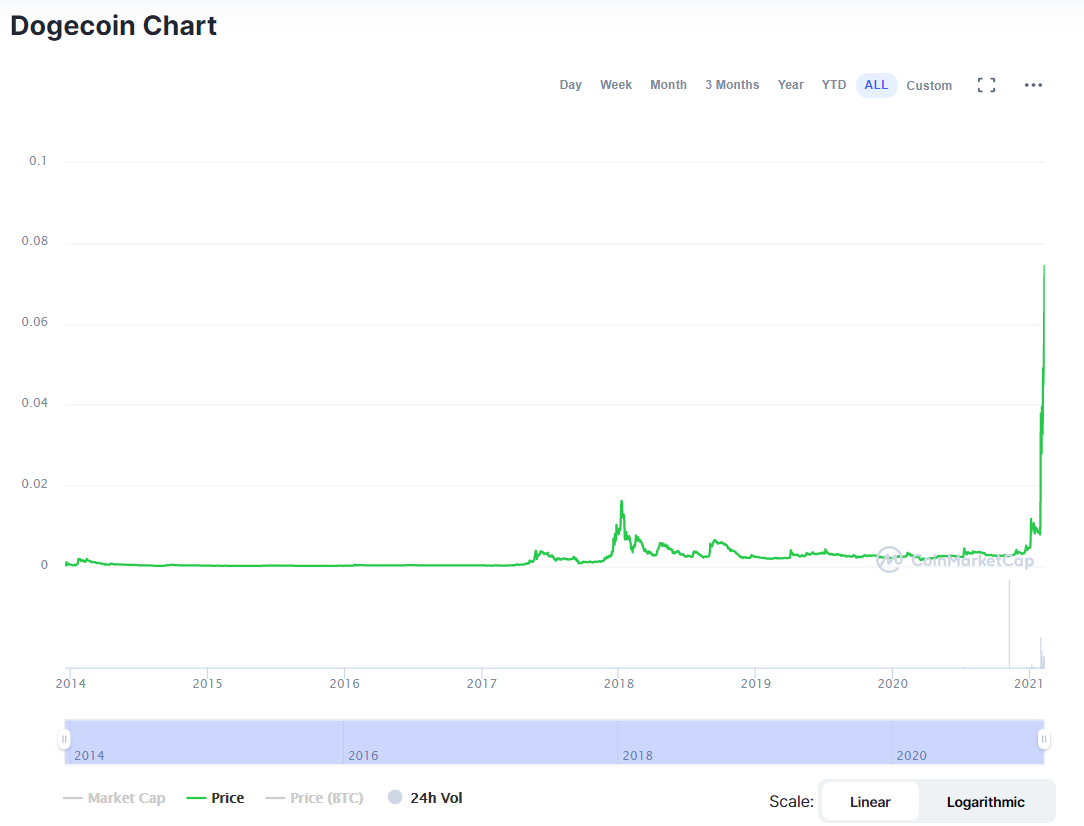The image size is (1084, 826).
Task: Select the Day time range
Action: click(x=570, y=85)
